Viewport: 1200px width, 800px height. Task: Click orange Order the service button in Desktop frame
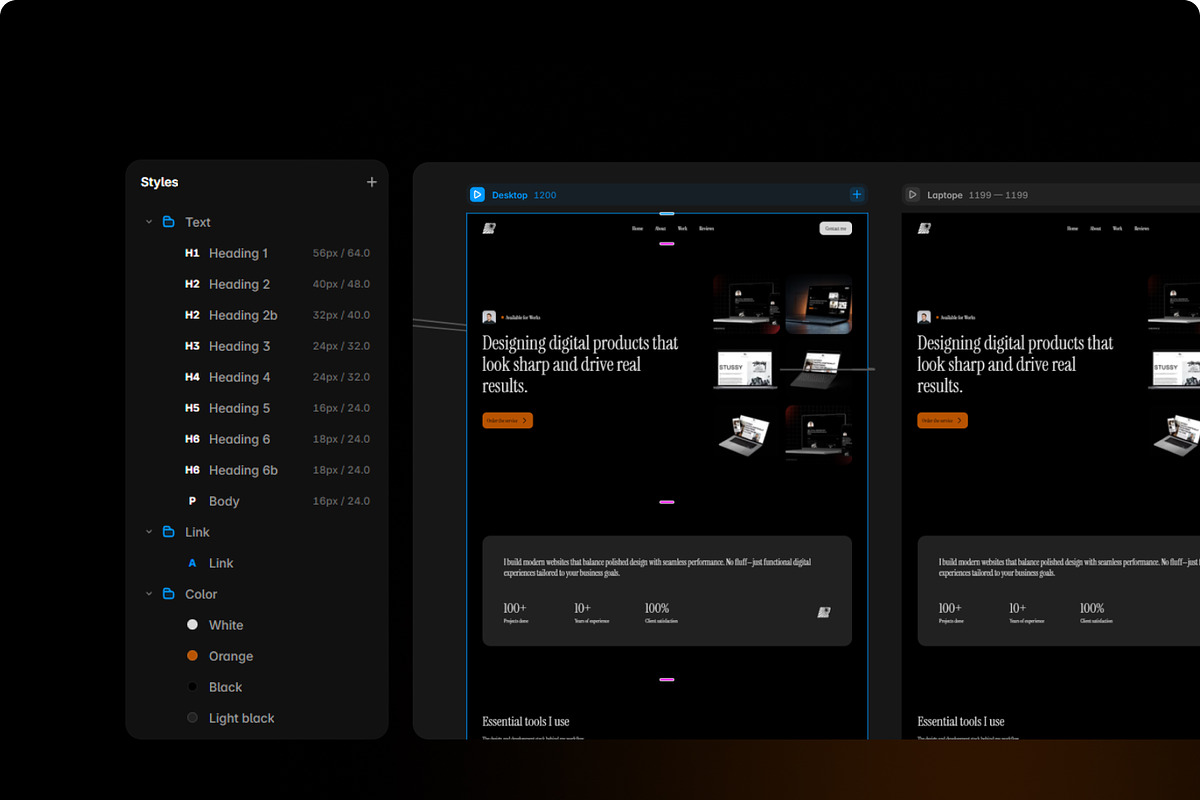click(508, 420)
